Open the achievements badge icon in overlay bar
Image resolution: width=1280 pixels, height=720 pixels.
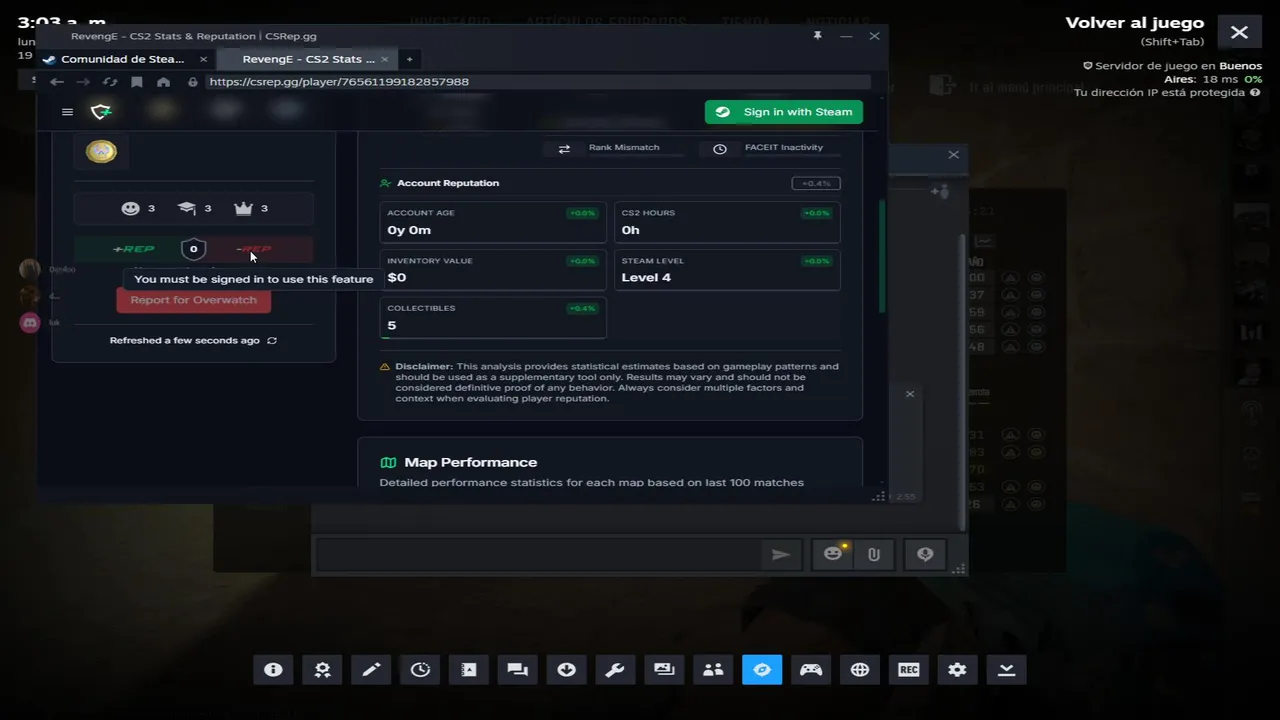(x=322, y=670)
